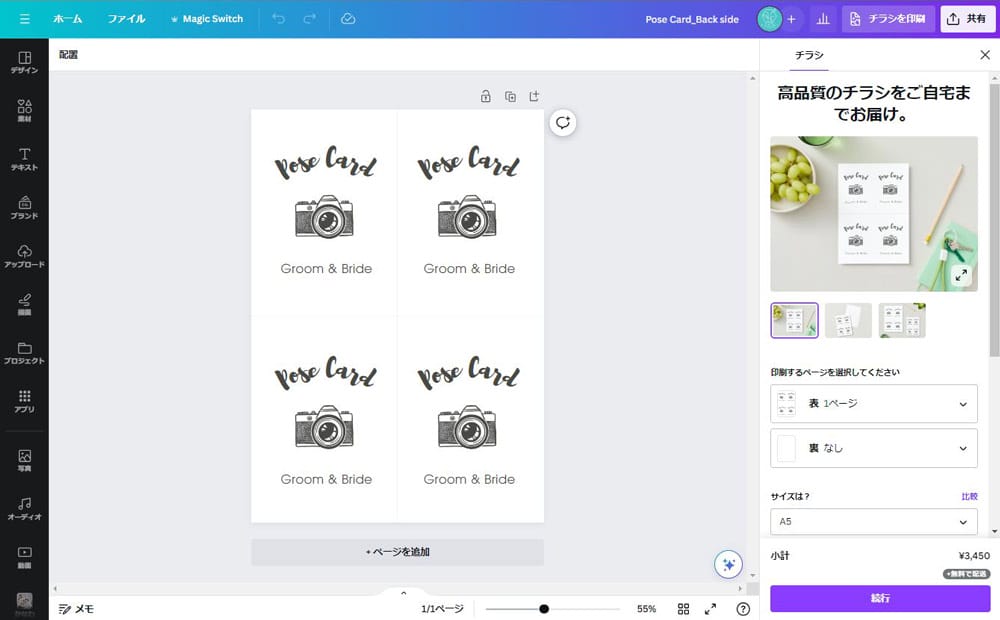The image size is (1000, 620).
Task: Open the grid view icon
Action: coord(684,609)
